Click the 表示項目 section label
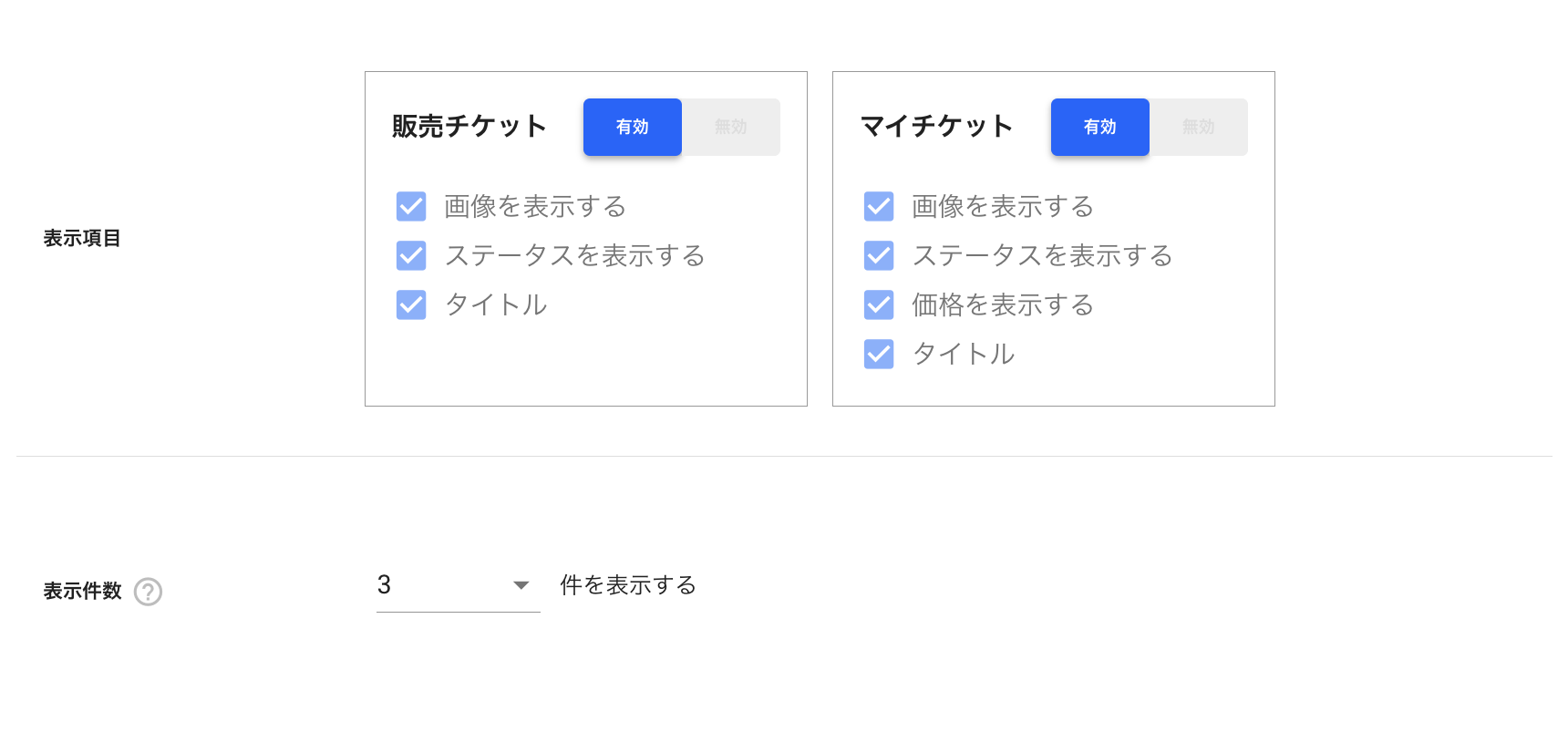1568x753 pixels. tap(82, 238)
